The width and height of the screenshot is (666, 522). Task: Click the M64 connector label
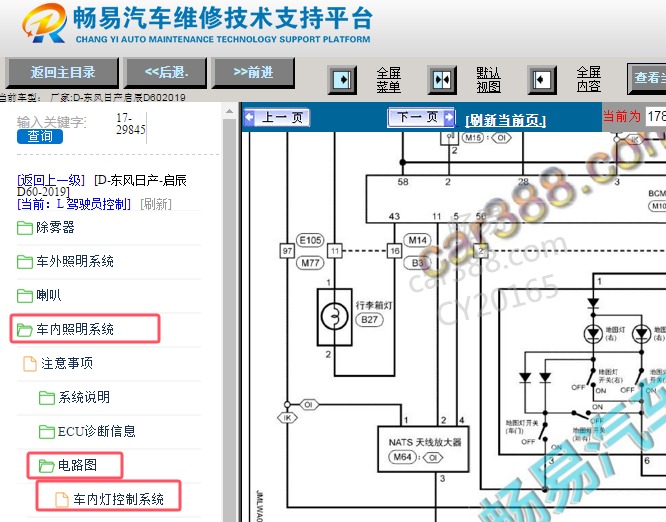(402, 457)
